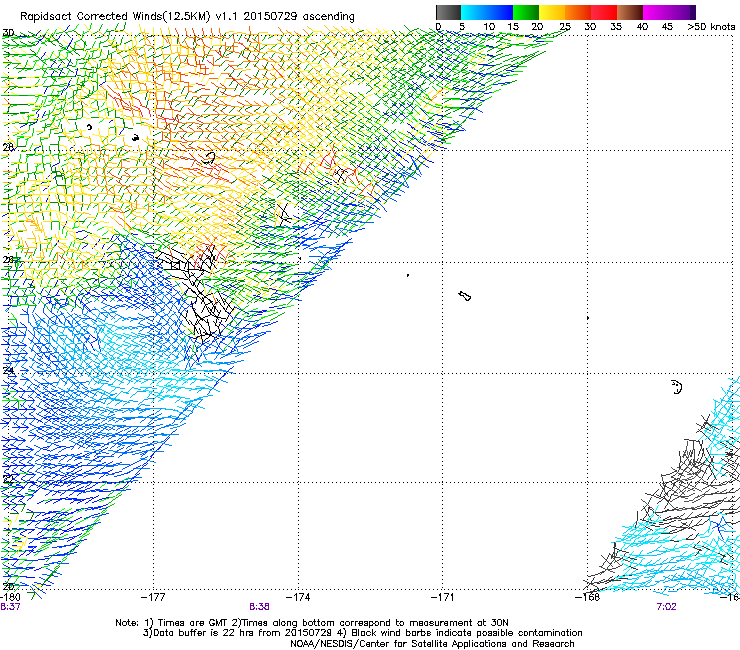
Task: Click legend scale value '30' under color bar
Action: click(590, 27)
